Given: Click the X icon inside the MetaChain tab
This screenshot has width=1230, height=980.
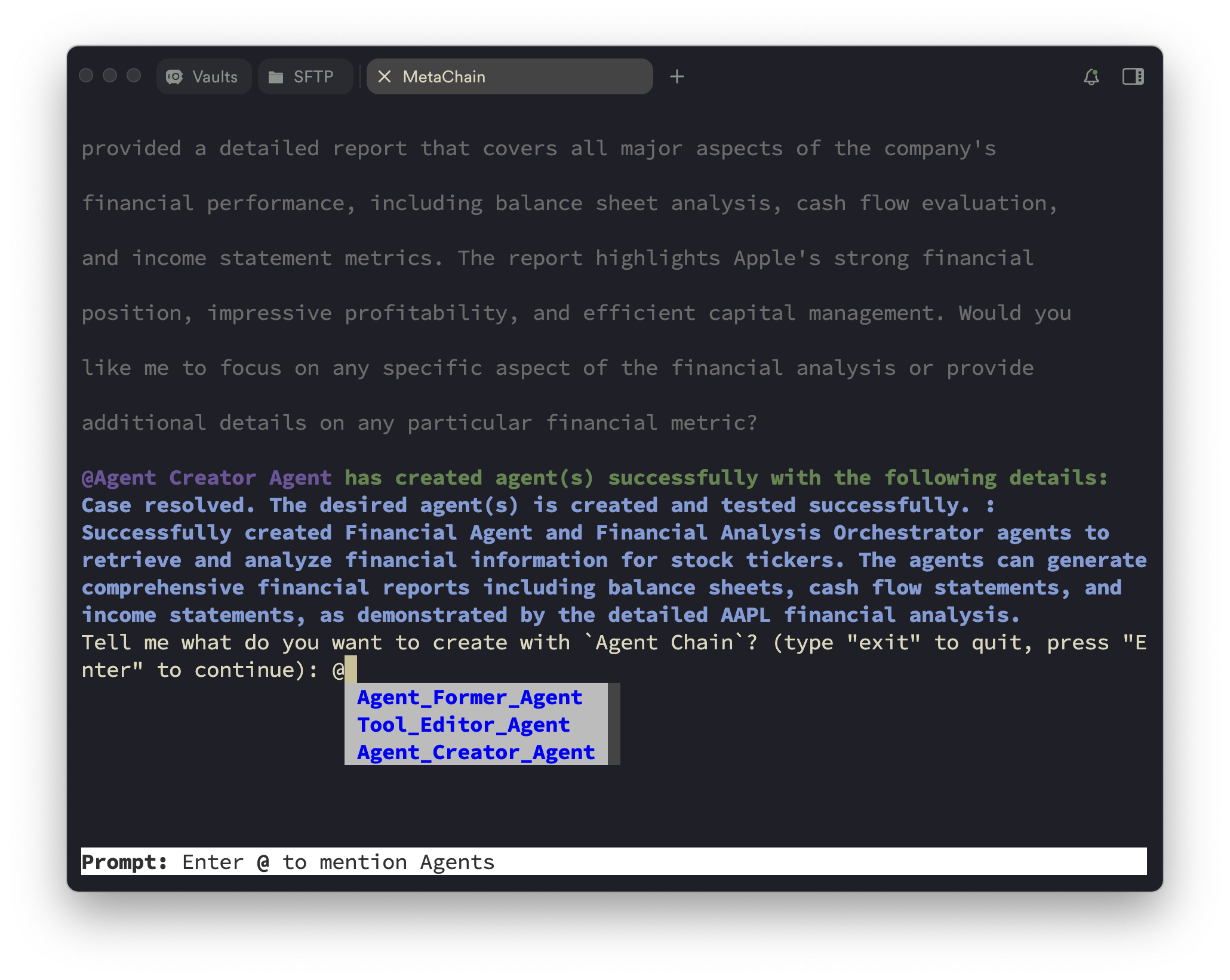Looking at the screenshot, I should pos(386,76).
